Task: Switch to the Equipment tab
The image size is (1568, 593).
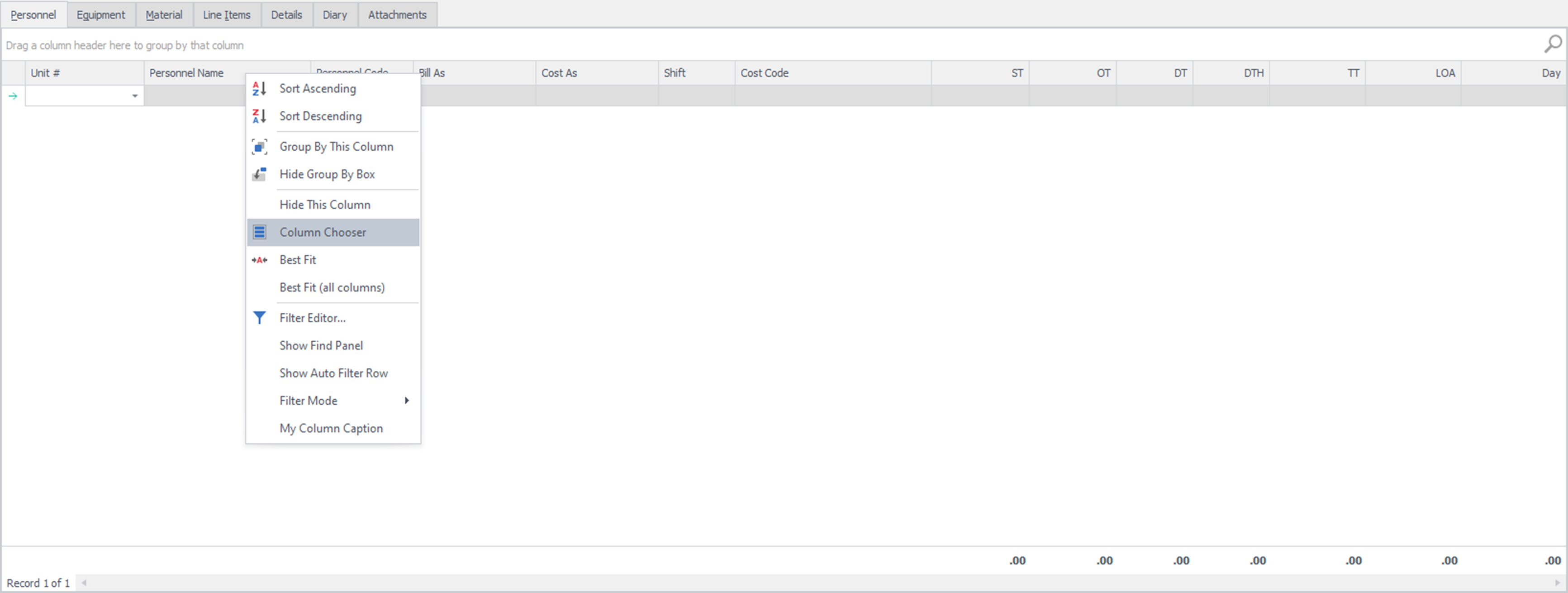Action: (x=100, y=14)
